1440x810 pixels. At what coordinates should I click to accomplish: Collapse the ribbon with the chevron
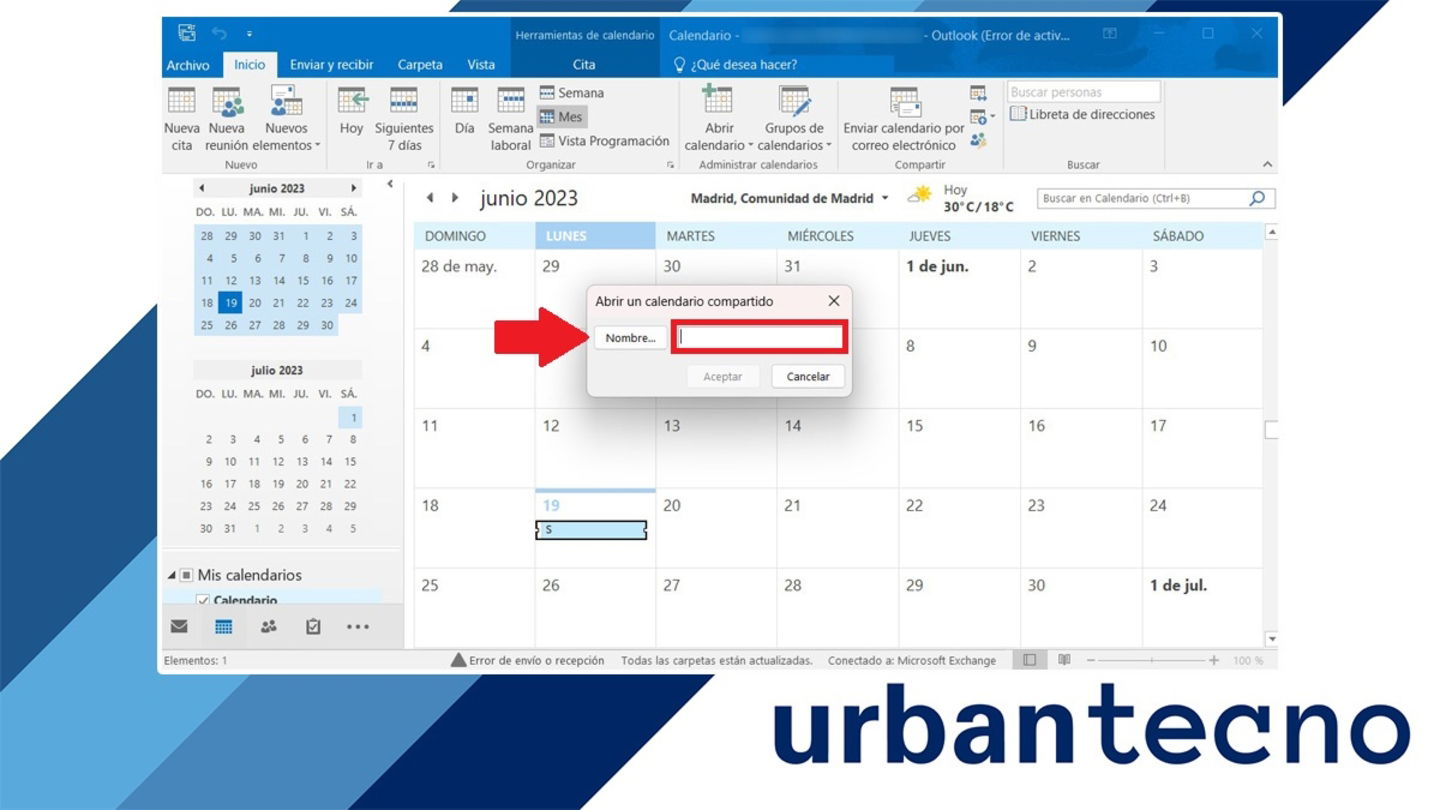(1267, 165)
